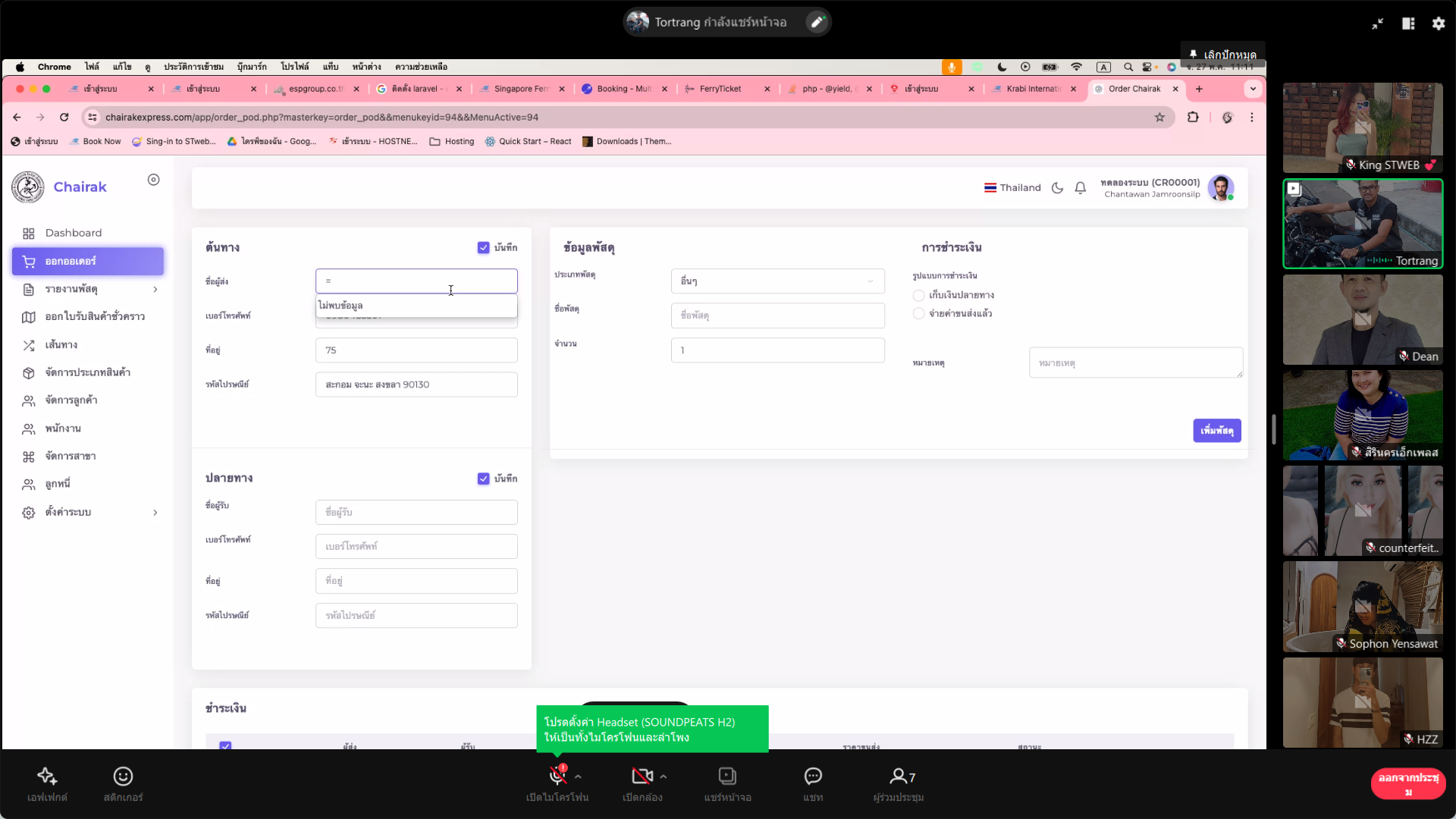
Task: Select the cash on delivery radio option
Action: pos(919,296)
